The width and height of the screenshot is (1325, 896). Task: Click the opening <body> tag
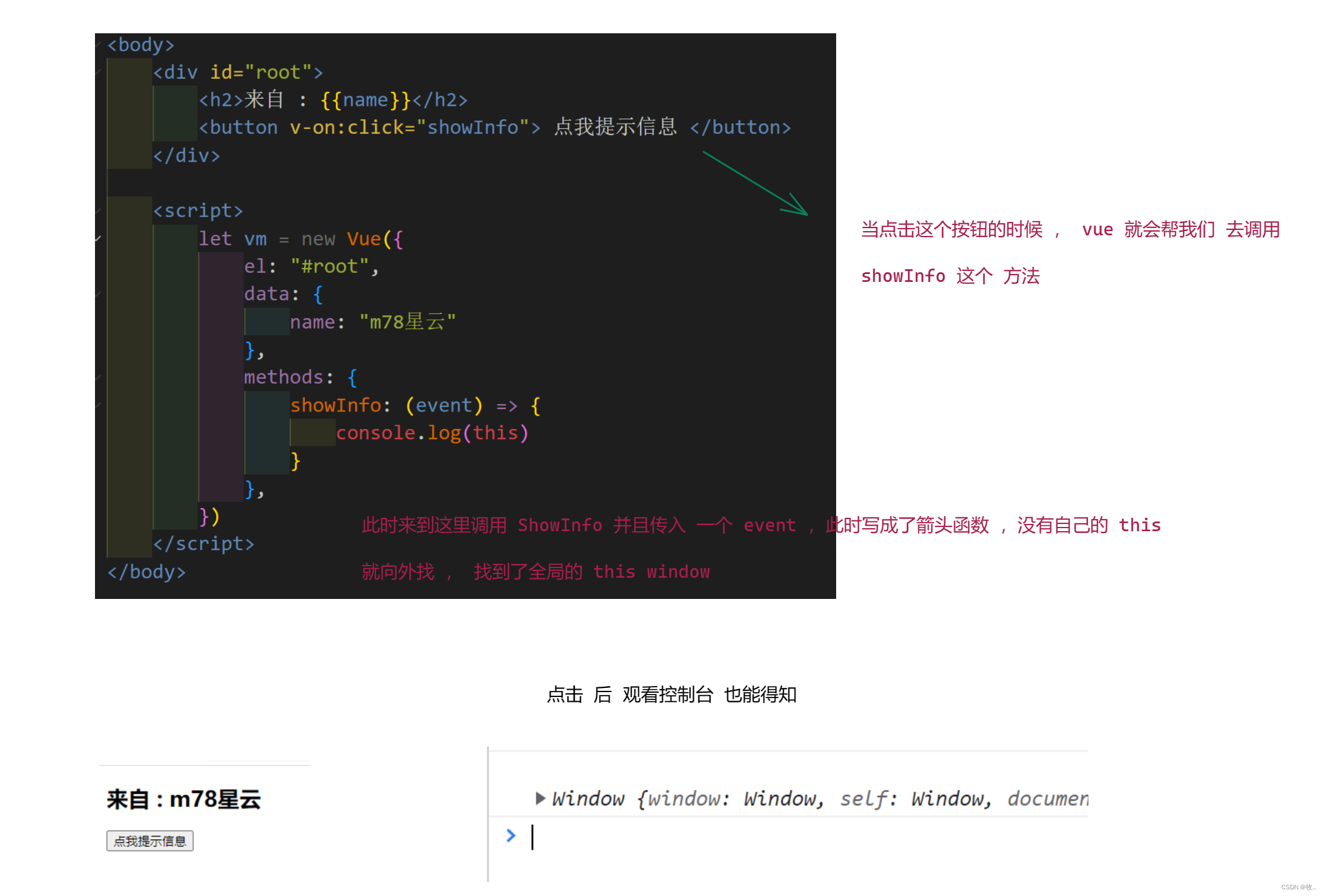(x=141, y=45)
